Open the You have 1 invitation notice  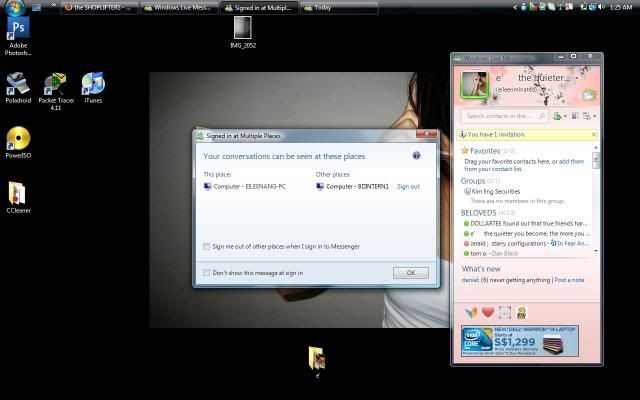point(496,134)
